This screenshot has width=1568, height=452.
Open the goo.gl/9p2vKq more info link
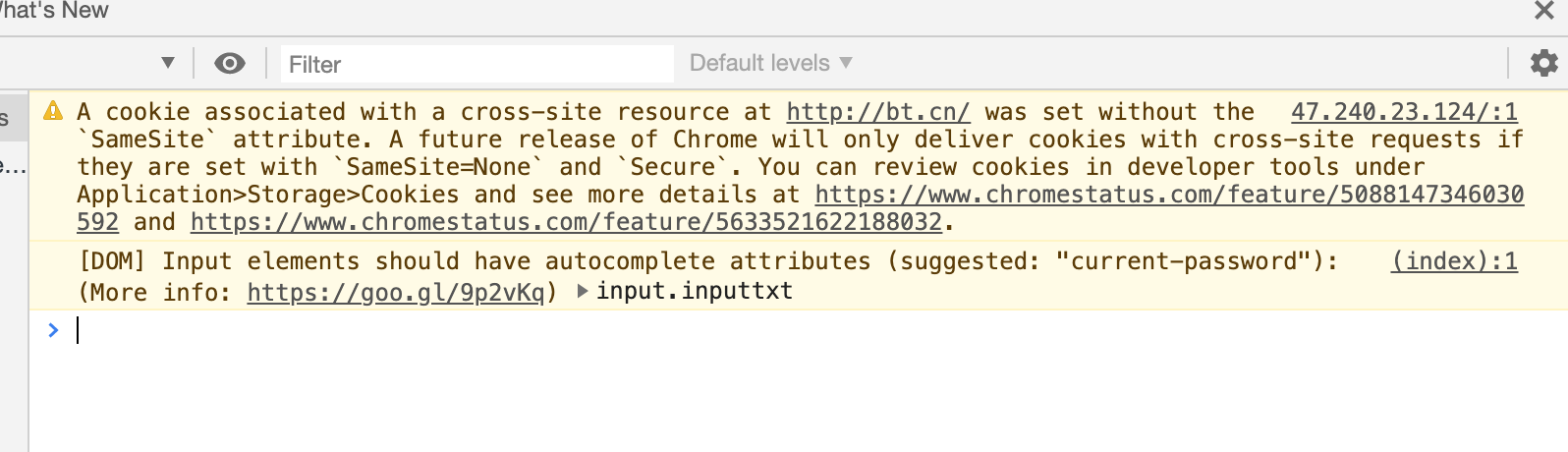pyautogui.click(x=395, y=293)
